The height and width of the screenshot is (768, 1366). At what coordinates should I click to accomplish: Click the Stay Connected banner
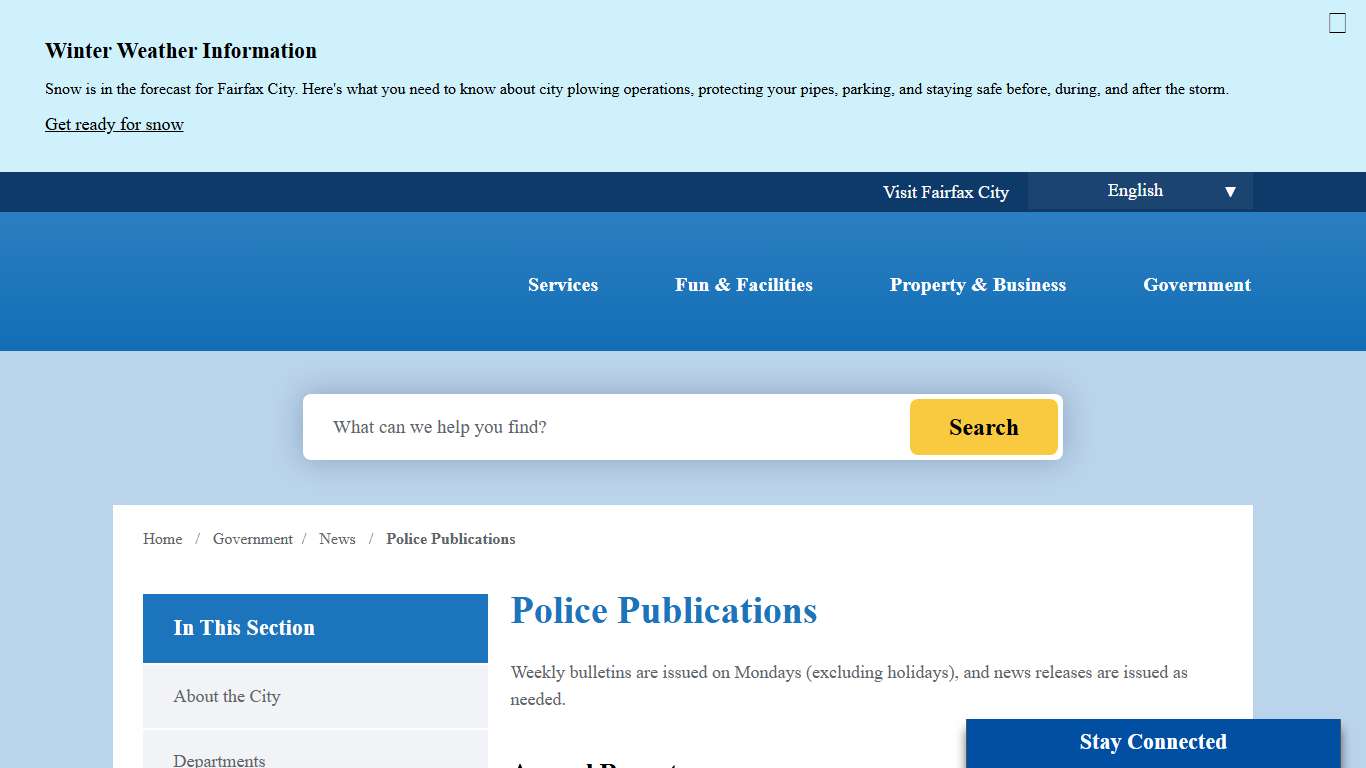1153,742
